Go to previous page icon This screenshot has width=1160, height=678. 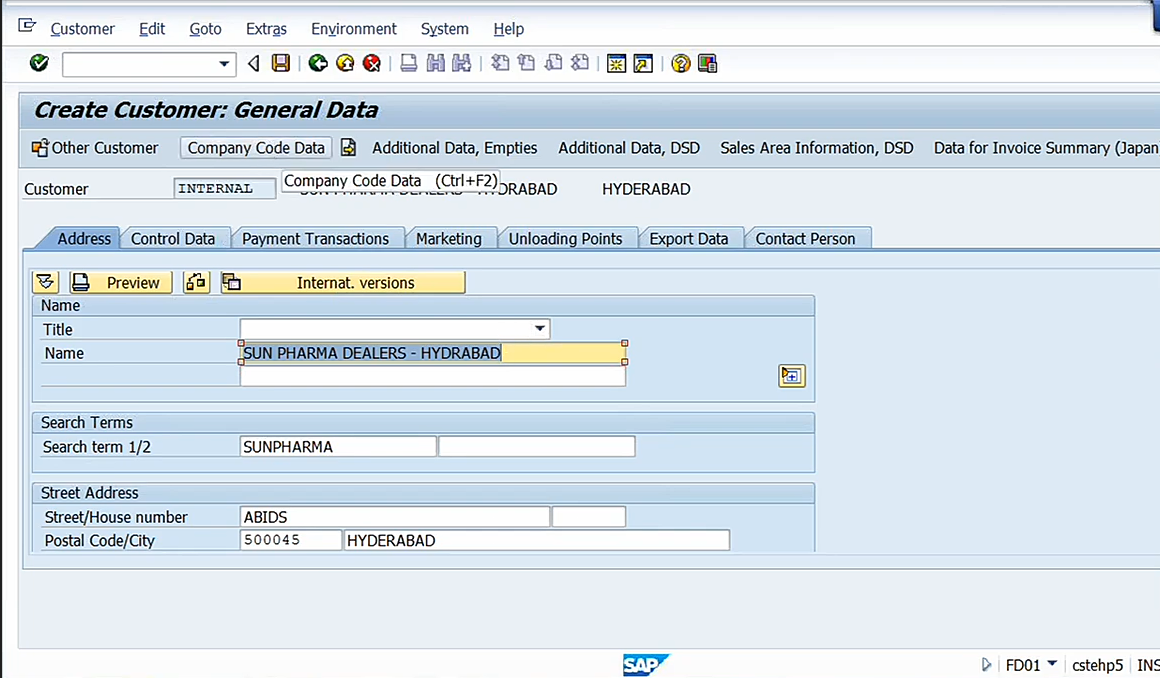[527, 64]
